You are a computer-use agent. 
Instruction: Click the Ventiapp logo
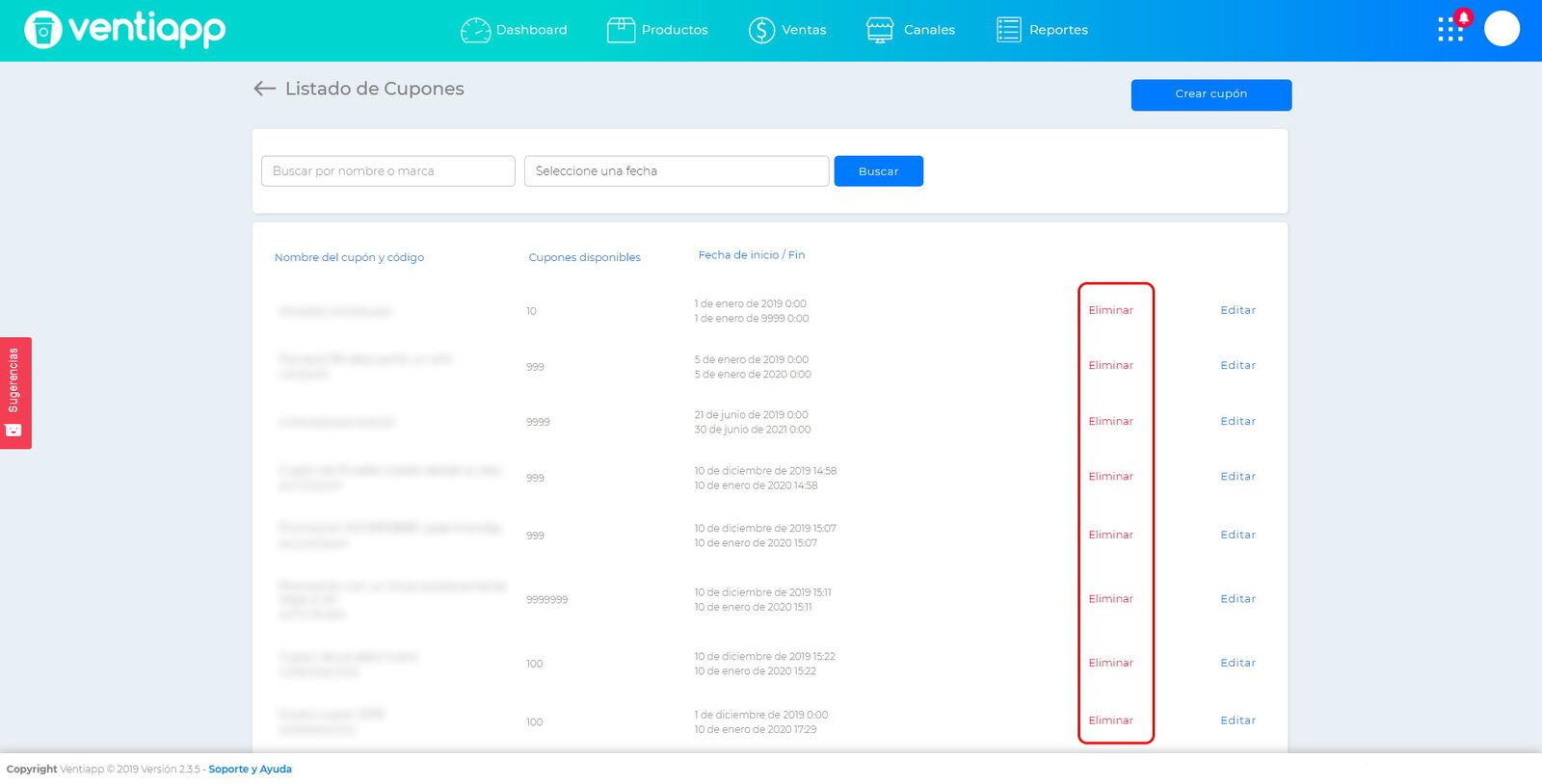[x=124, y=30]
